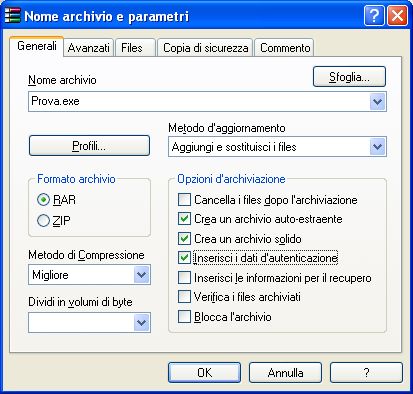
Task: Click the Sfoglia... button
Action: pos(349,77)
